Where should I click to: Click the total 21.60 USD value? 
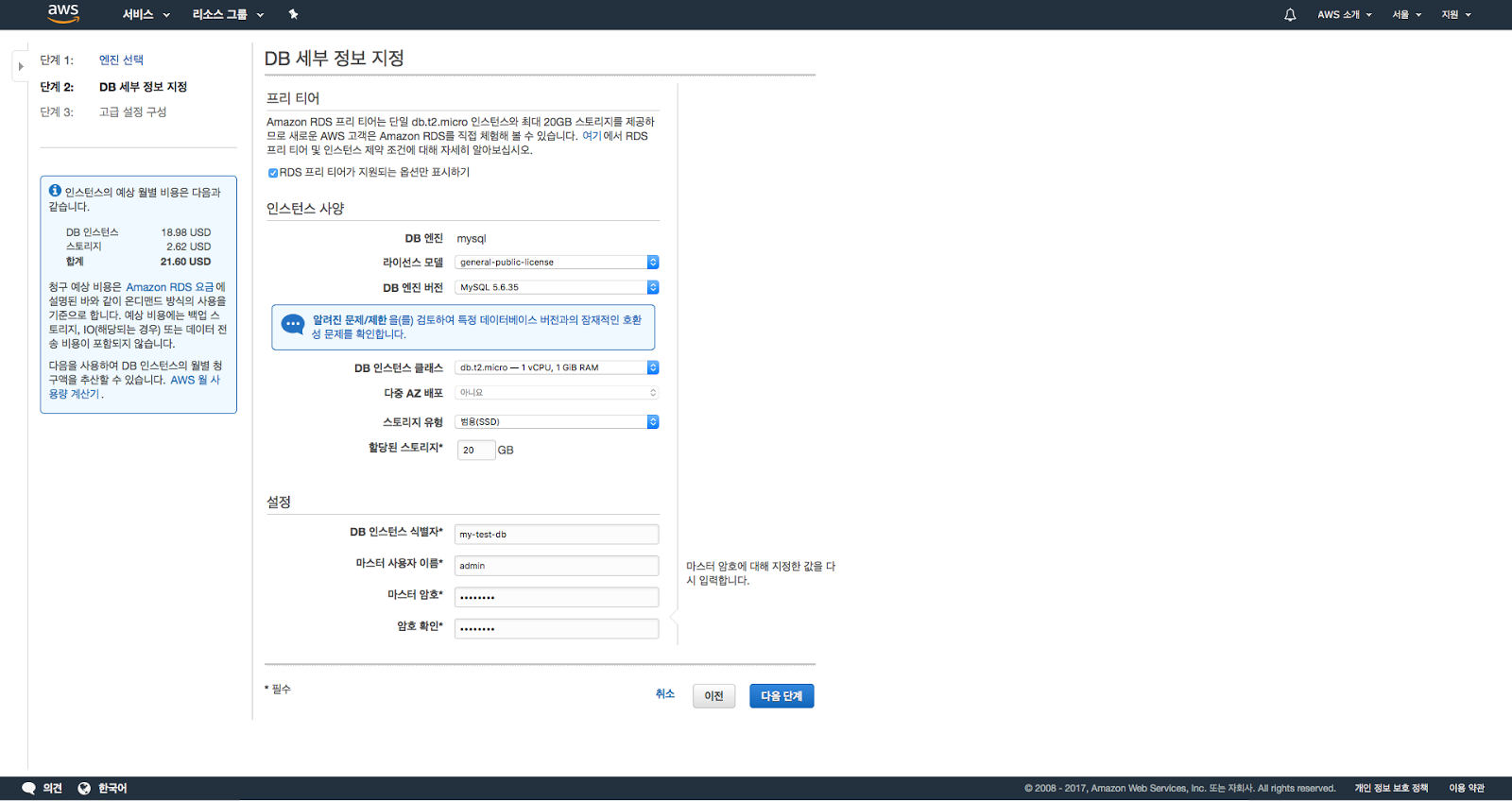point(185,262)
